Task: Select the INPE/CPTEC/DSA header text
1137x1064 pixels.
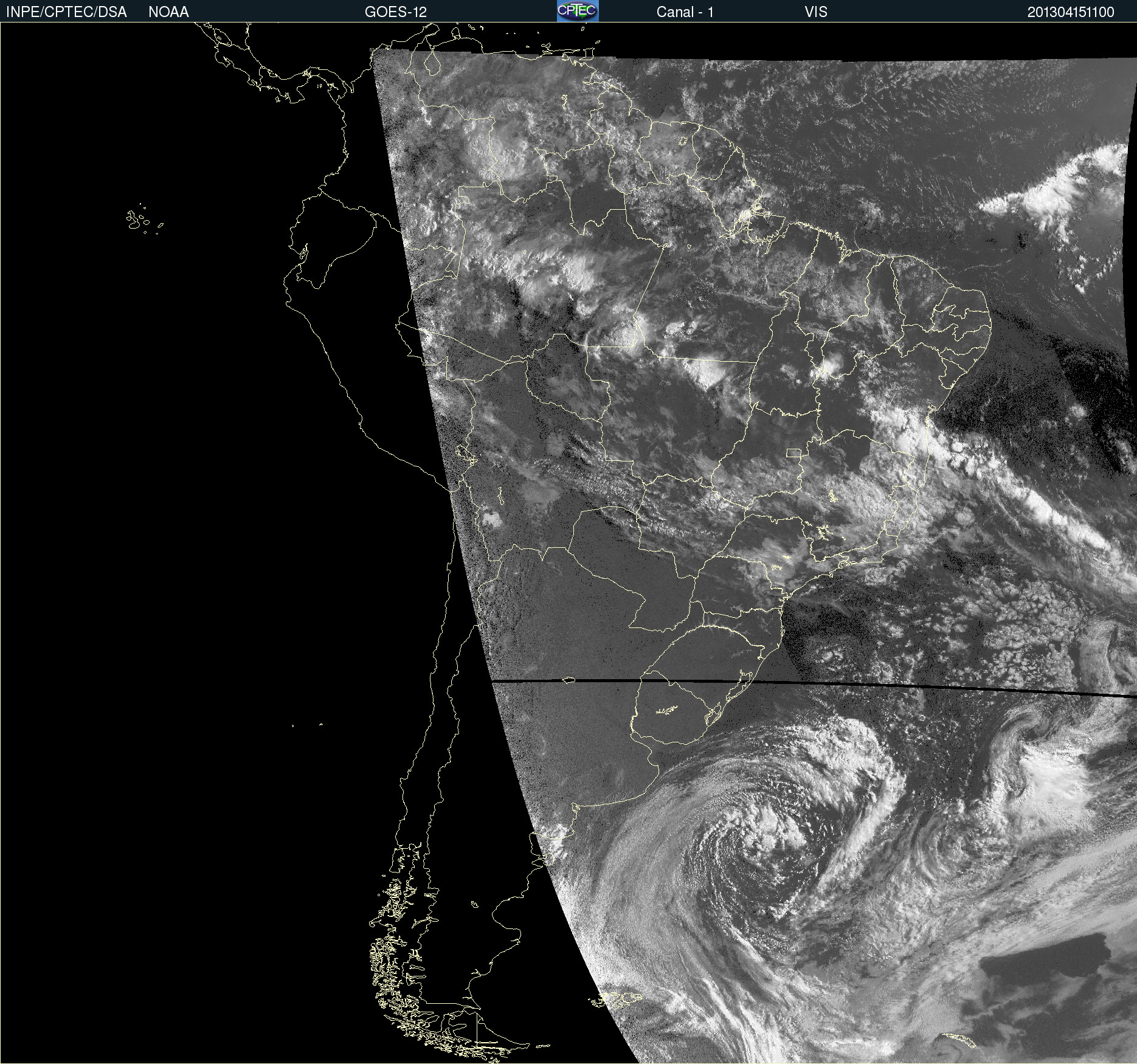Action: [x=66, y=12]
